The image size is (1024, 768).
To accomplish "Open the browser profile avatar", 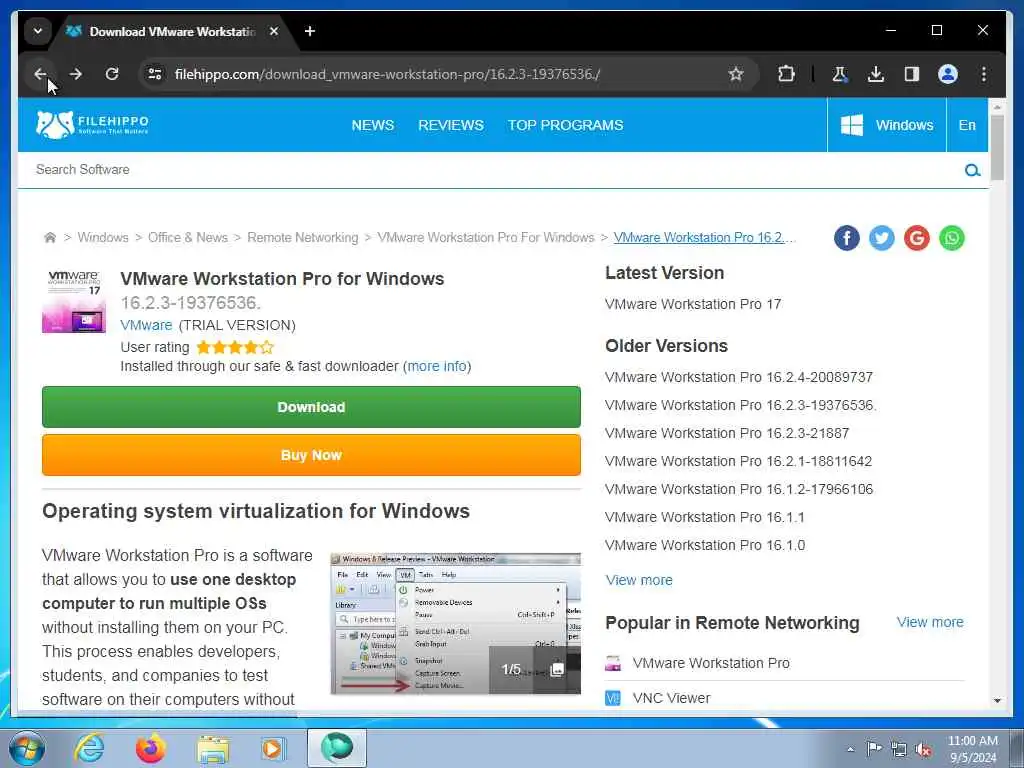I will [x=948, y=74].
